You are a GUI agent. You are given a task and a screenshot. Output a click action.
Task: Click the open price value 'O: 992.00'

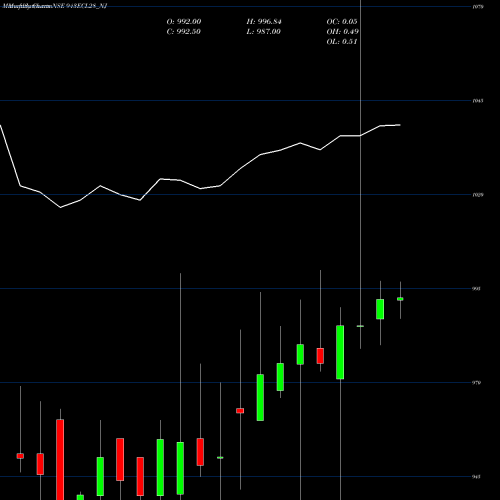click(184, 22)
